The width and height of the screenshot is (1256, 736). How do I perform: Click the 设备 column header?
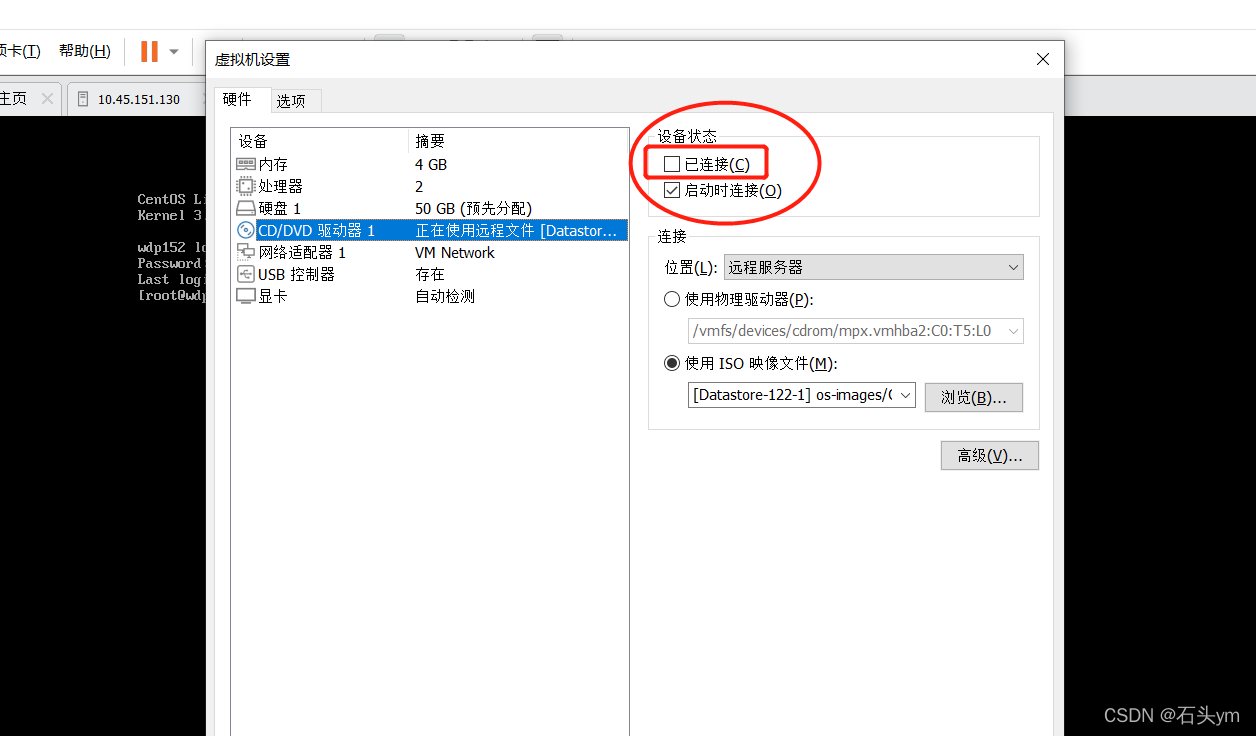tap(320, 141)
